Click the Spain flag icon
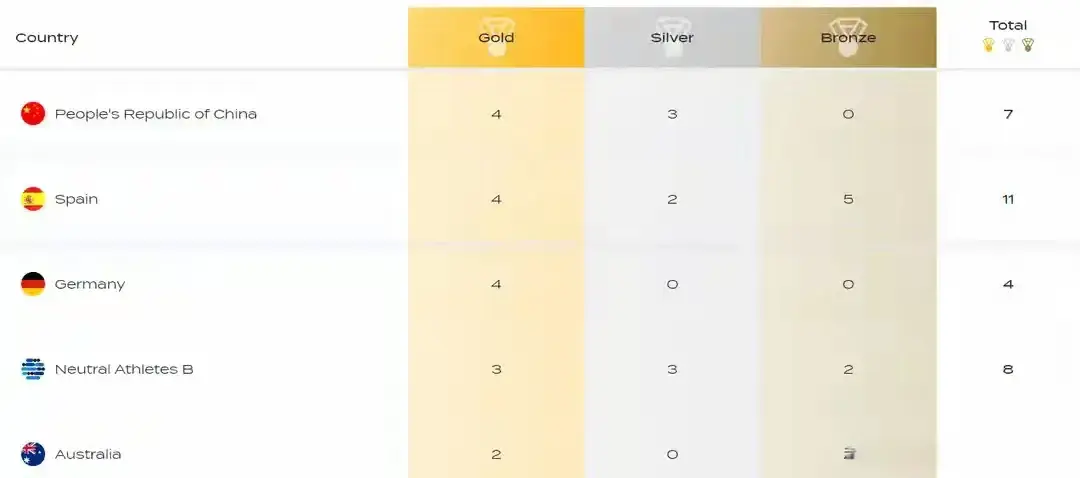The image size is (1080, 478). point(33,199)
